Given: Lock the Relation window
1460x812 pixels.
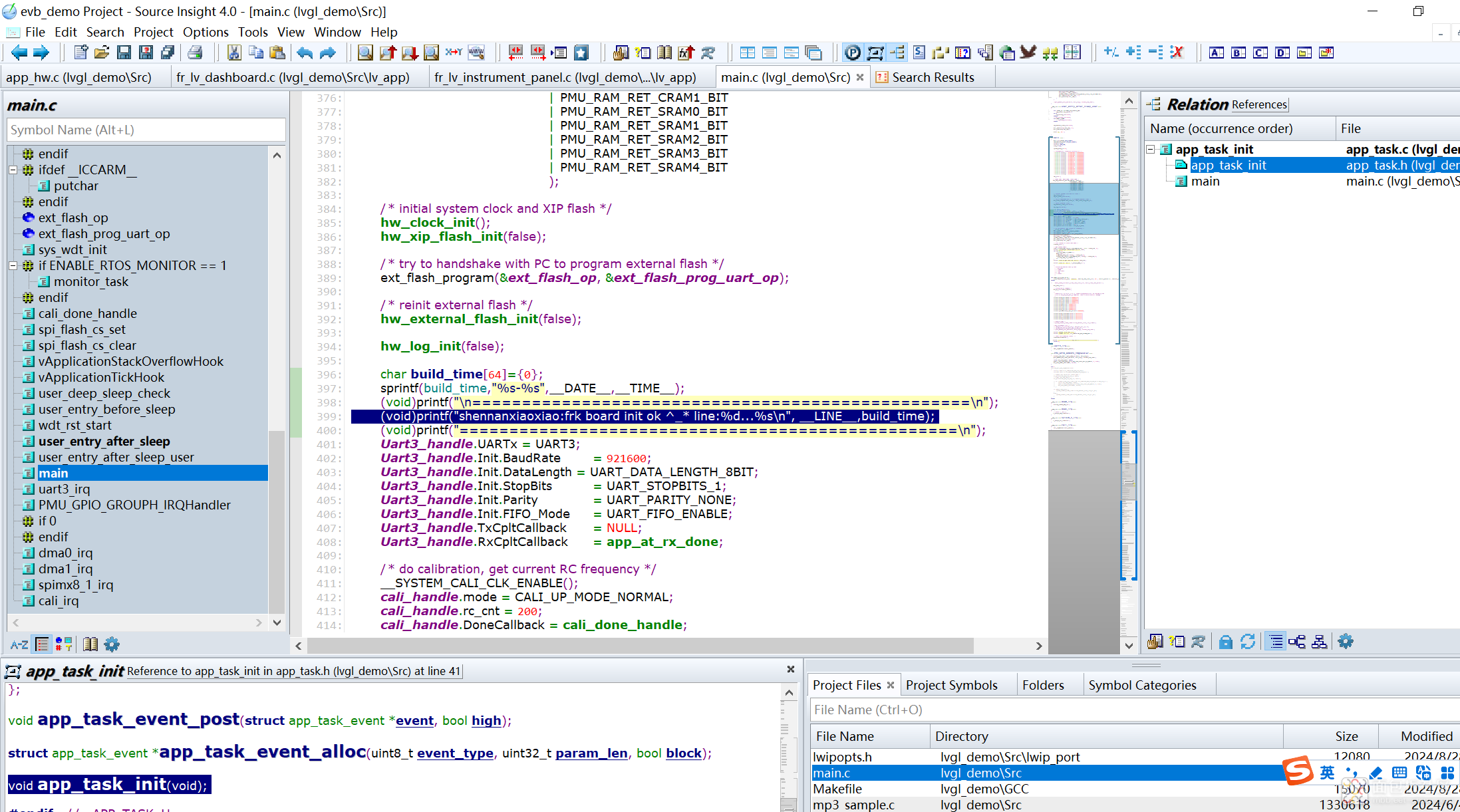Looking at the screenshot, I should (1226, 642).
